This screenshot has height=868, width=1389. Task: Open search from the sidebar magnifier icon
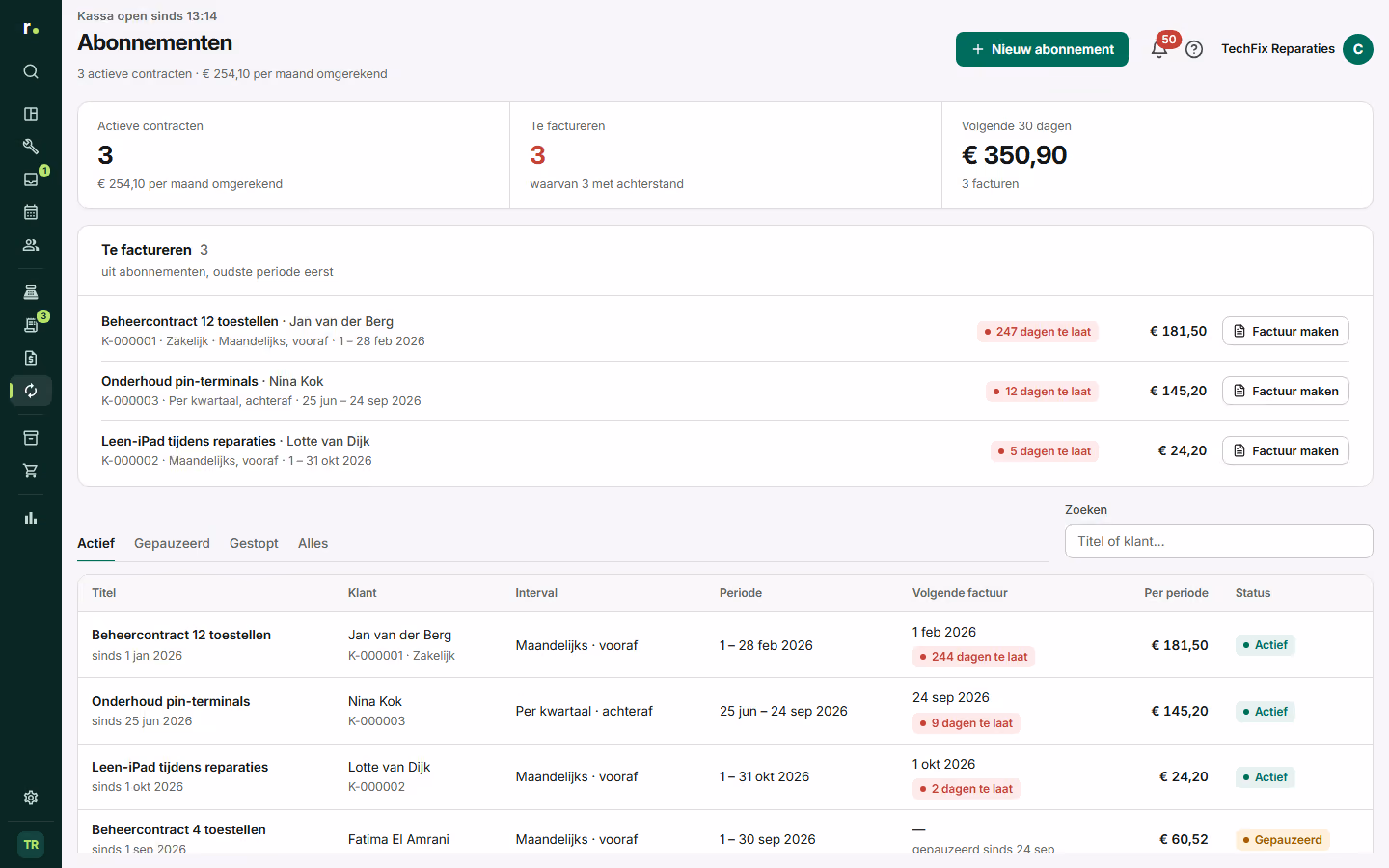pyautogui.click(x=31, y=71)
